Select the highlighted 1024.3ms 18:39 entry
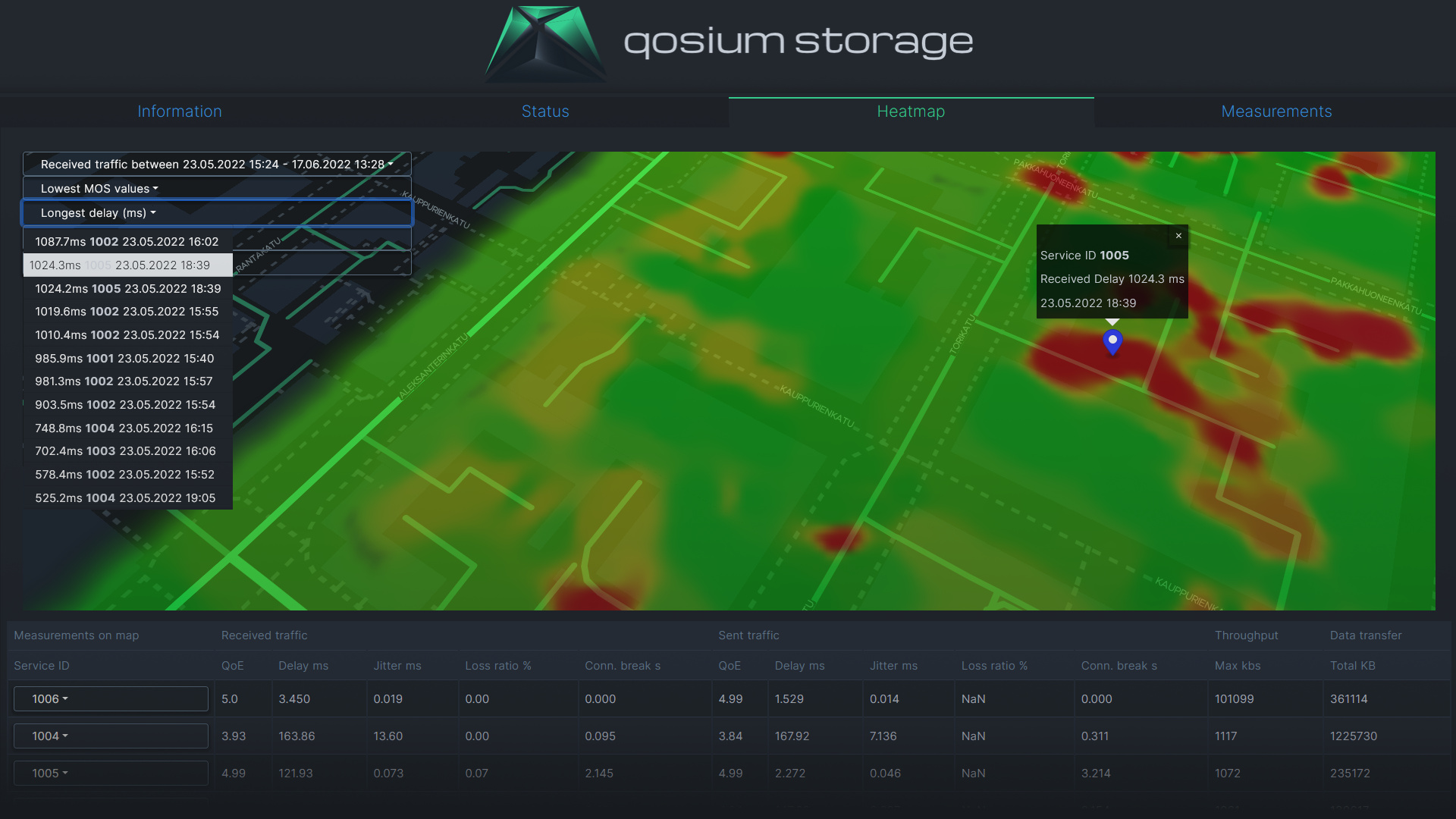Screen dimensions: 1456x819 pyautogui.click(x=127, y=265)
